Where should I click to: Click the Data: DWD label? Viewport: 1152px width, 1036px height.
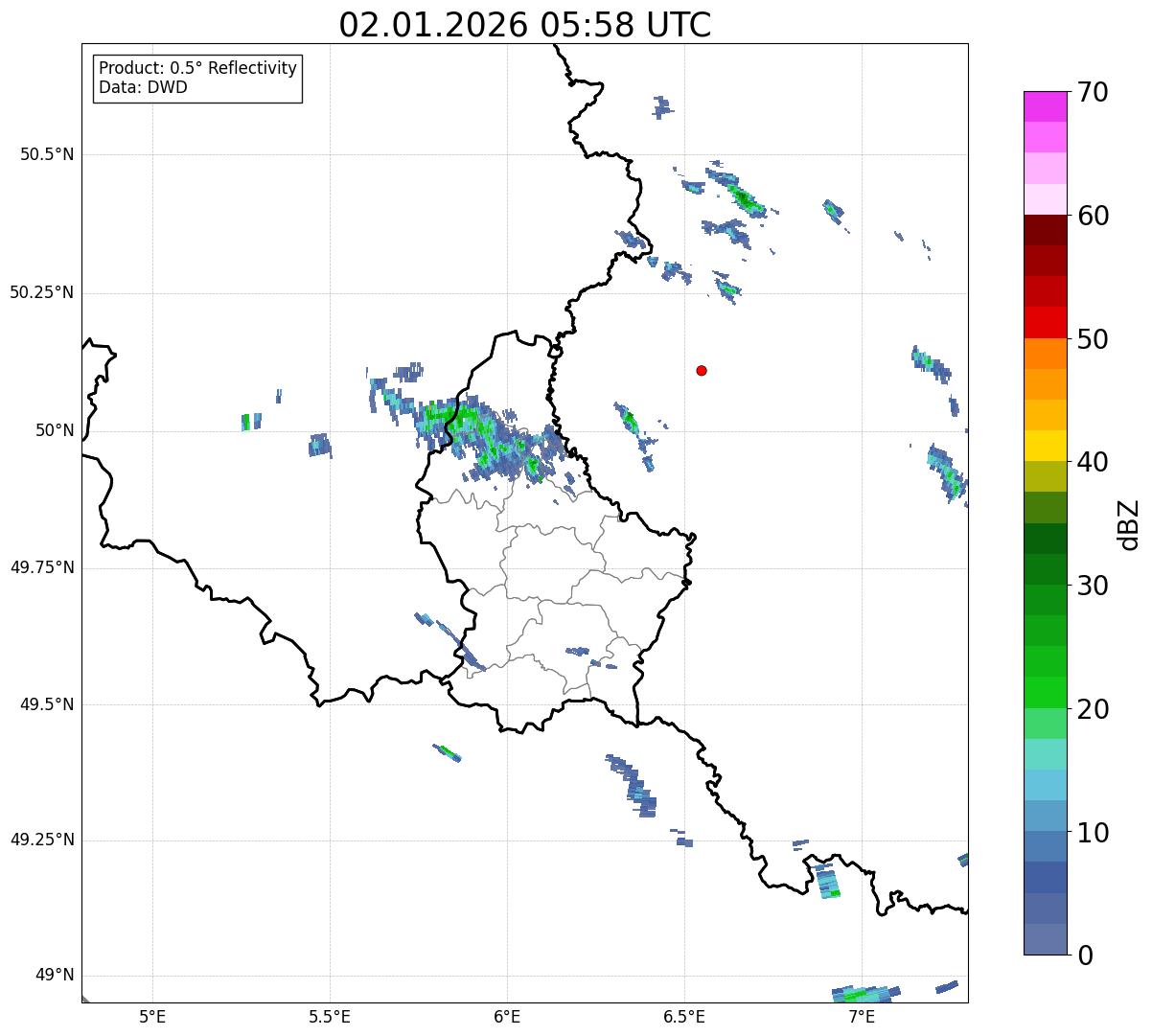(143, 87)
